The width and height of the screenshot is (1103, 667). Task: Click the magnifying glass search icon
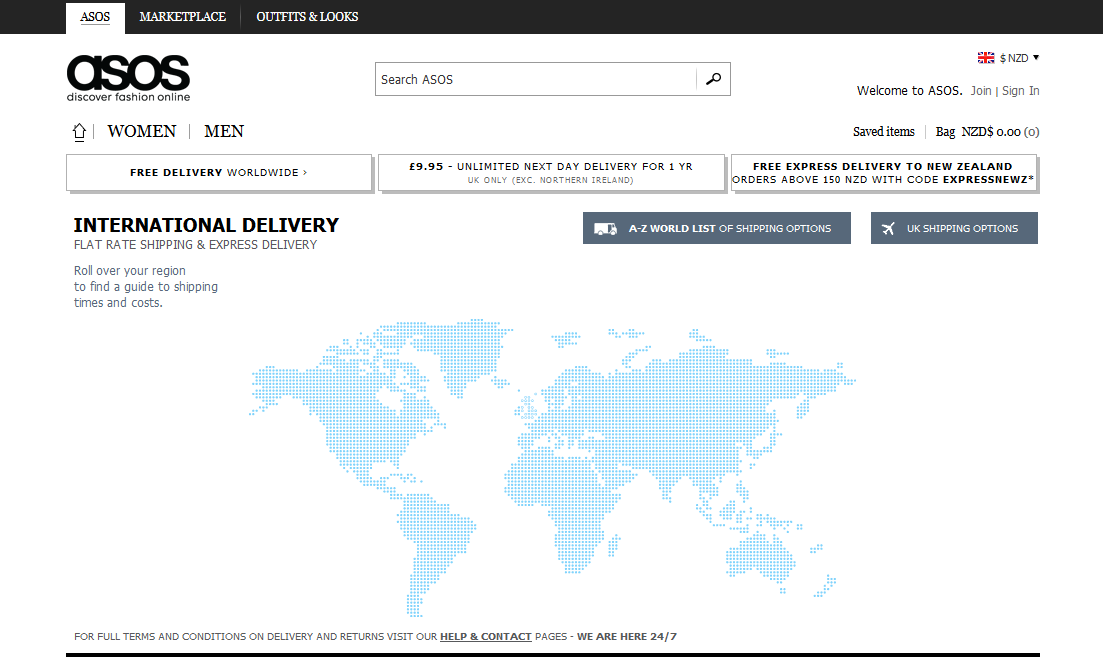(x=713, y=79)
